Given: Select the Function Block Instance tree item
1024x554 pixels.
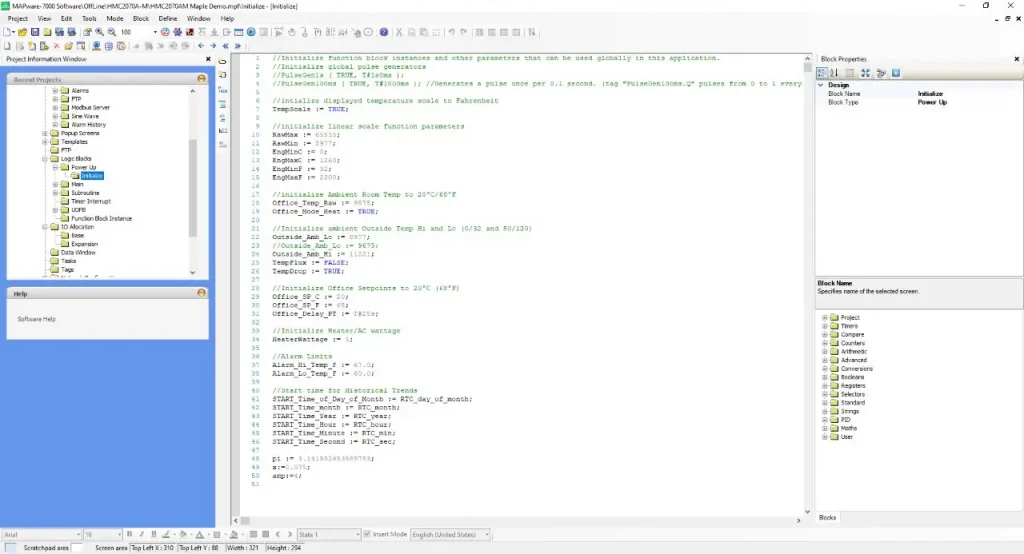Looking at the screenshot, I should pyautogui.click(x=101, y=219).
